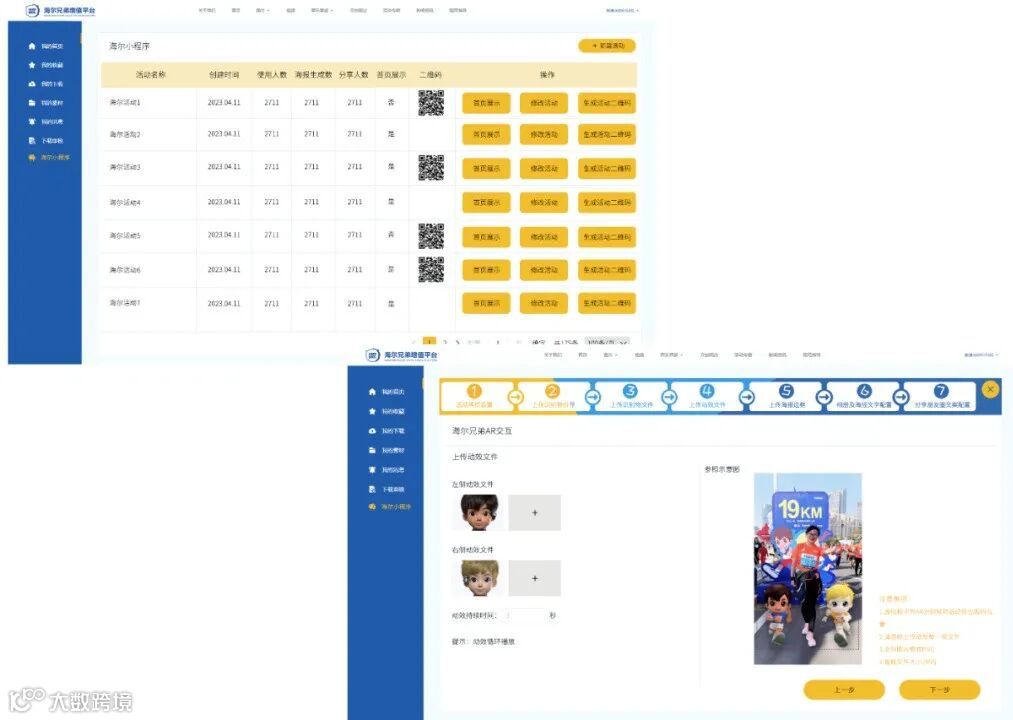Click 海尔兄弟AR交互 heading in wizard window
The height and width of the screenshot is (720, 1013).
(x=481, y=430)
